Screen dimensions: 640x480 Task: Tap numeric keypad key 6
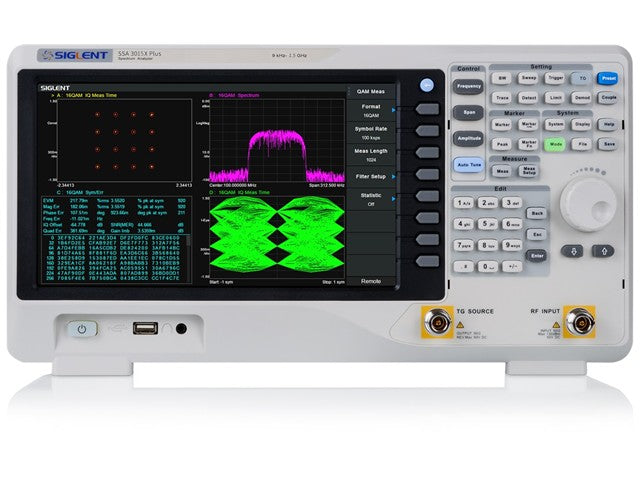pyautogui.click(x=512, y=224)
